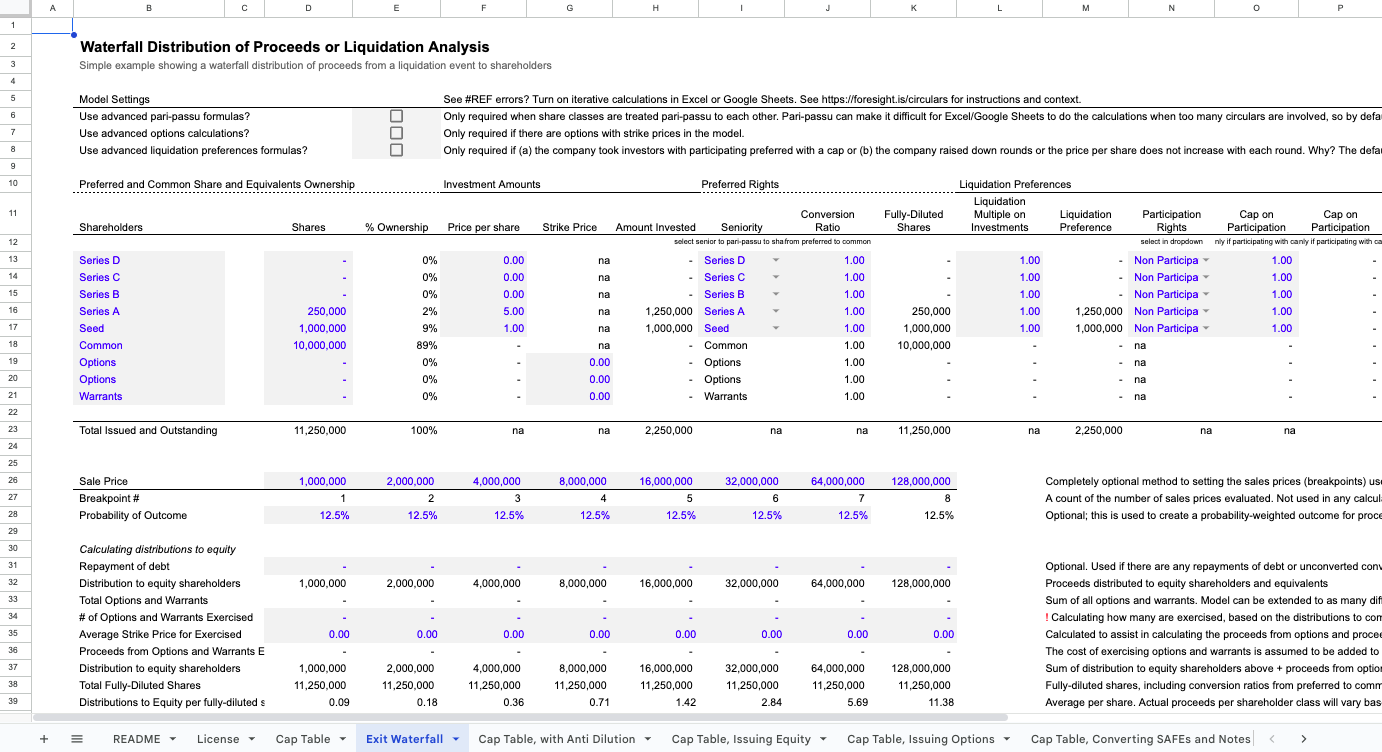The image size is (1382, 752).
Task: Open Series C seniority dropdown
Action: 776,277
